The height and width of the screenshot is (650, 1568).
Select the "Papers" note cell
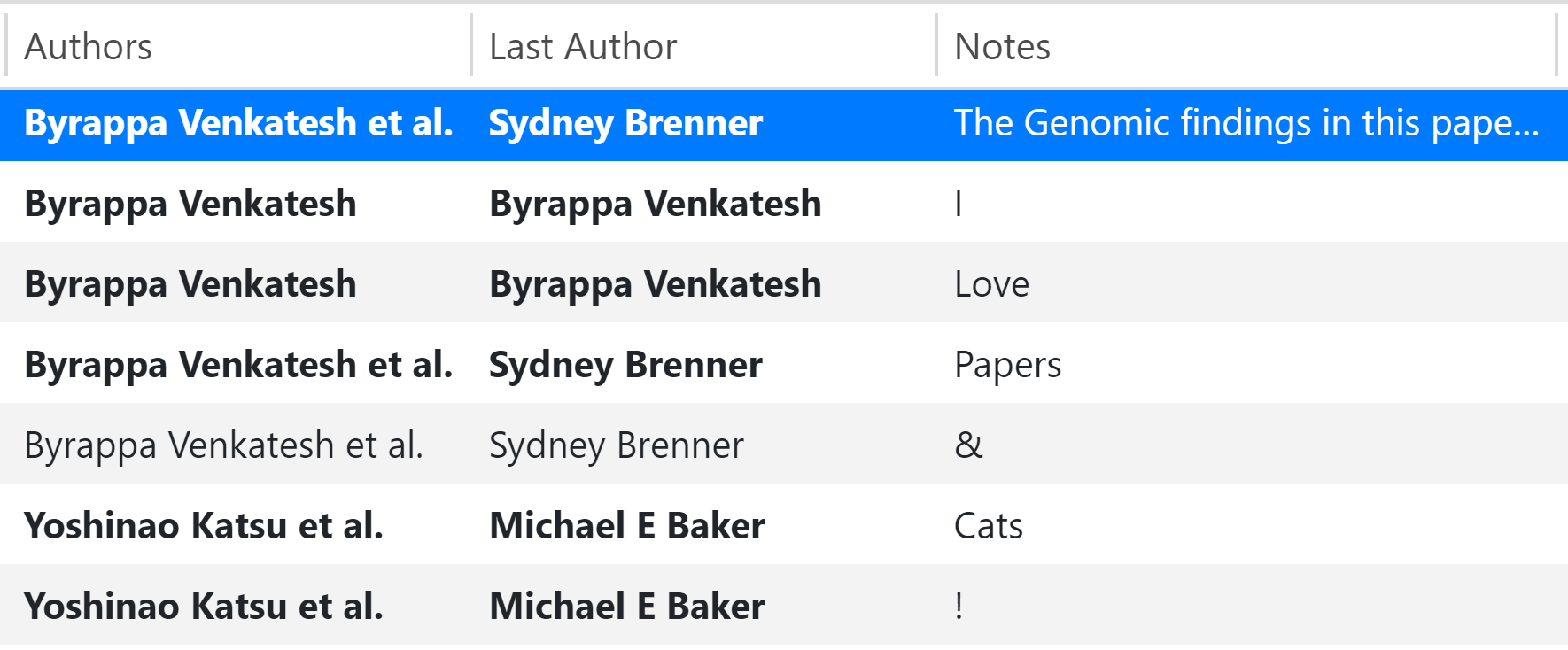[1007, 365]
